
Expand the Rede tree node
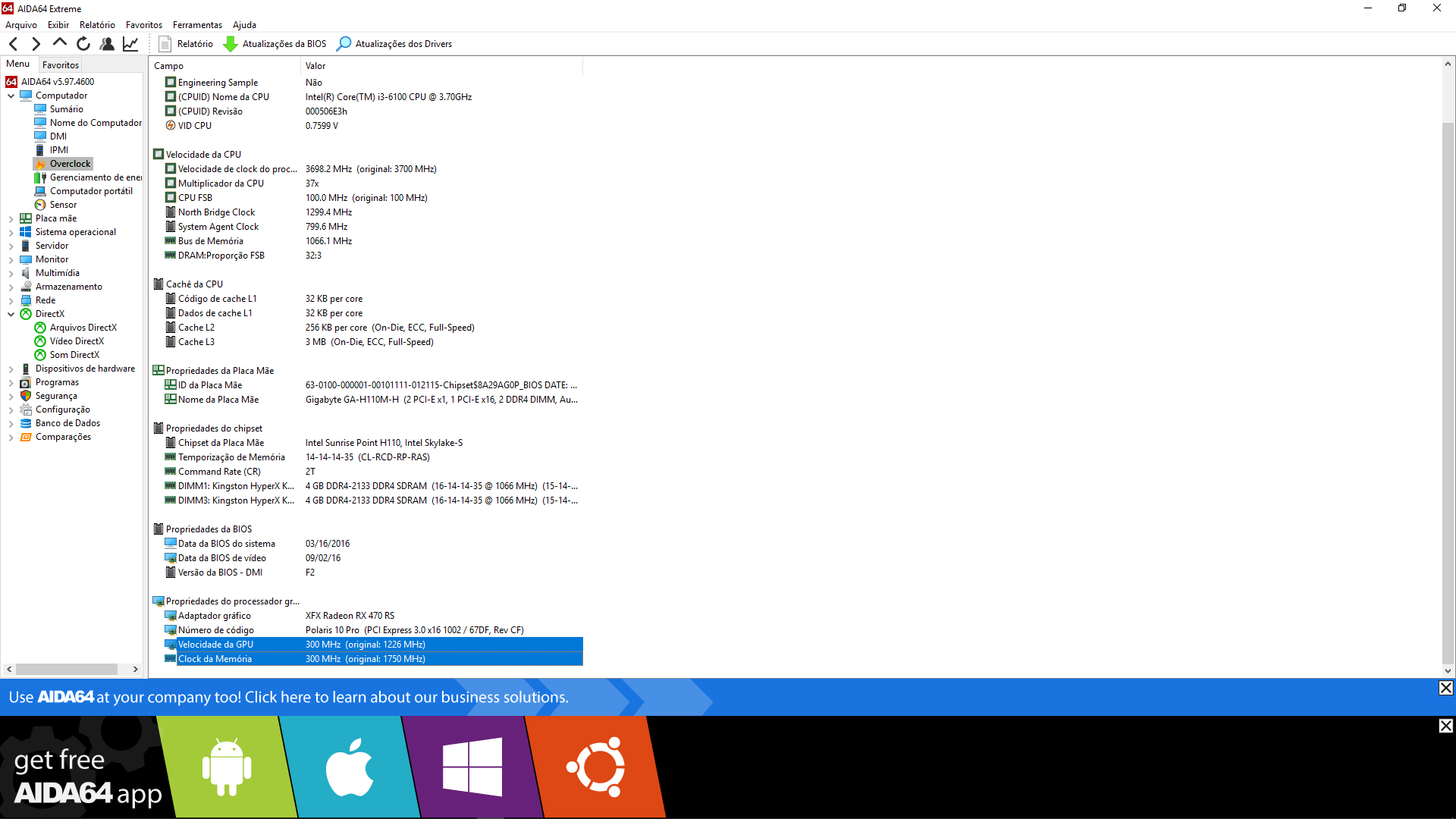pos(11,300)
